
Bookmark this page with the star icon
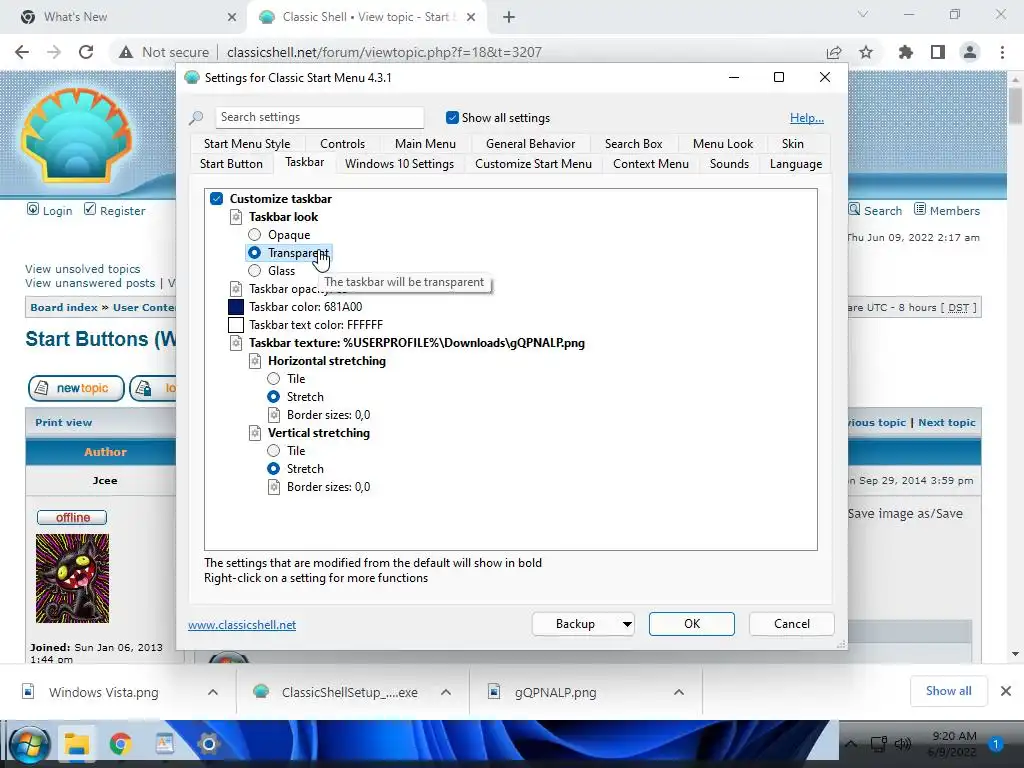866,52
